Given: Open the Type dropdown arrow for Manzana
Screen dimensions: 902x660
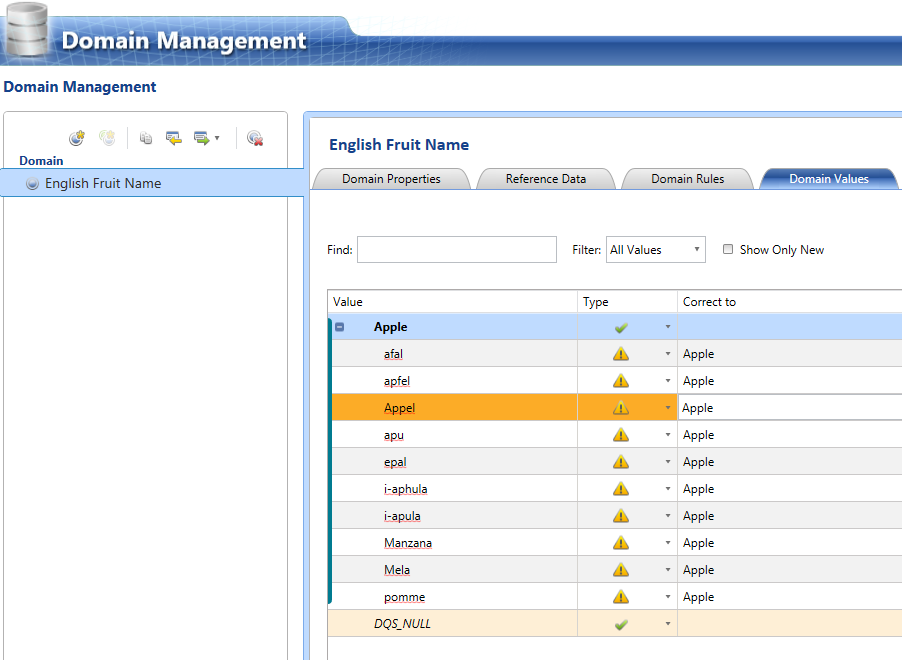Looking at the screenshot, I should pyautogui.click(x=668, y=543).
